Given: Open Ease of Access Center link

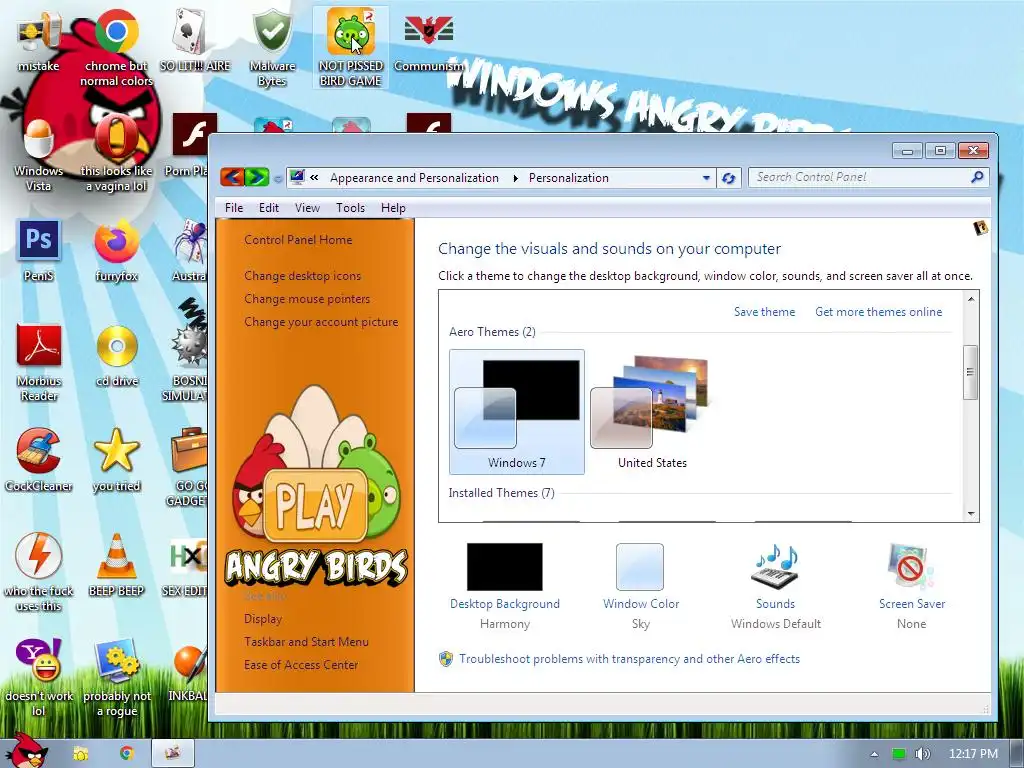Looking at the screenshot, I should point(300,665).
